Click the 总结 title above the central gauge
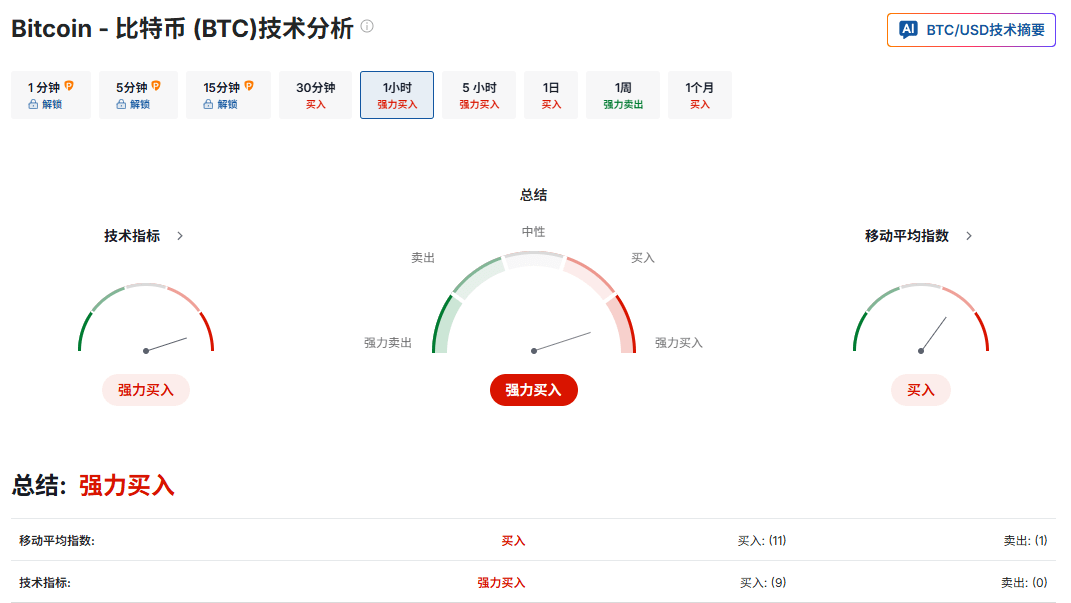 [x=533, y=195]
